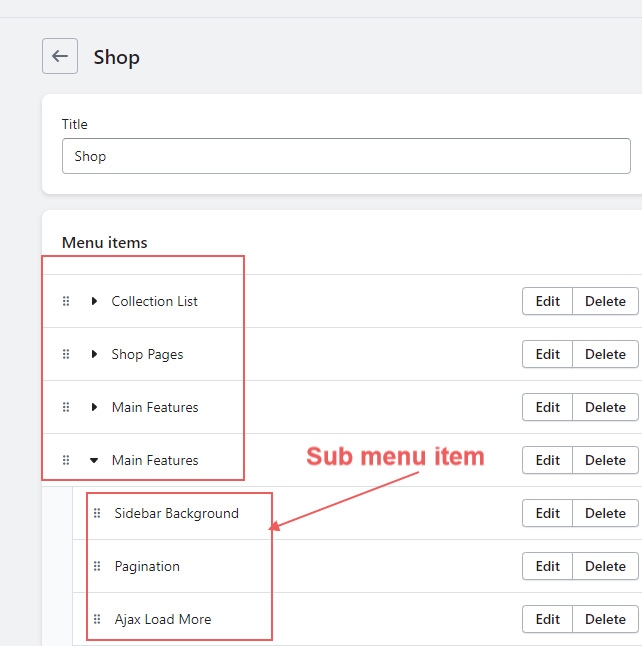Edit the Collection List menu item
This screenshot has width=642, height=646.
tap(547, 301)
